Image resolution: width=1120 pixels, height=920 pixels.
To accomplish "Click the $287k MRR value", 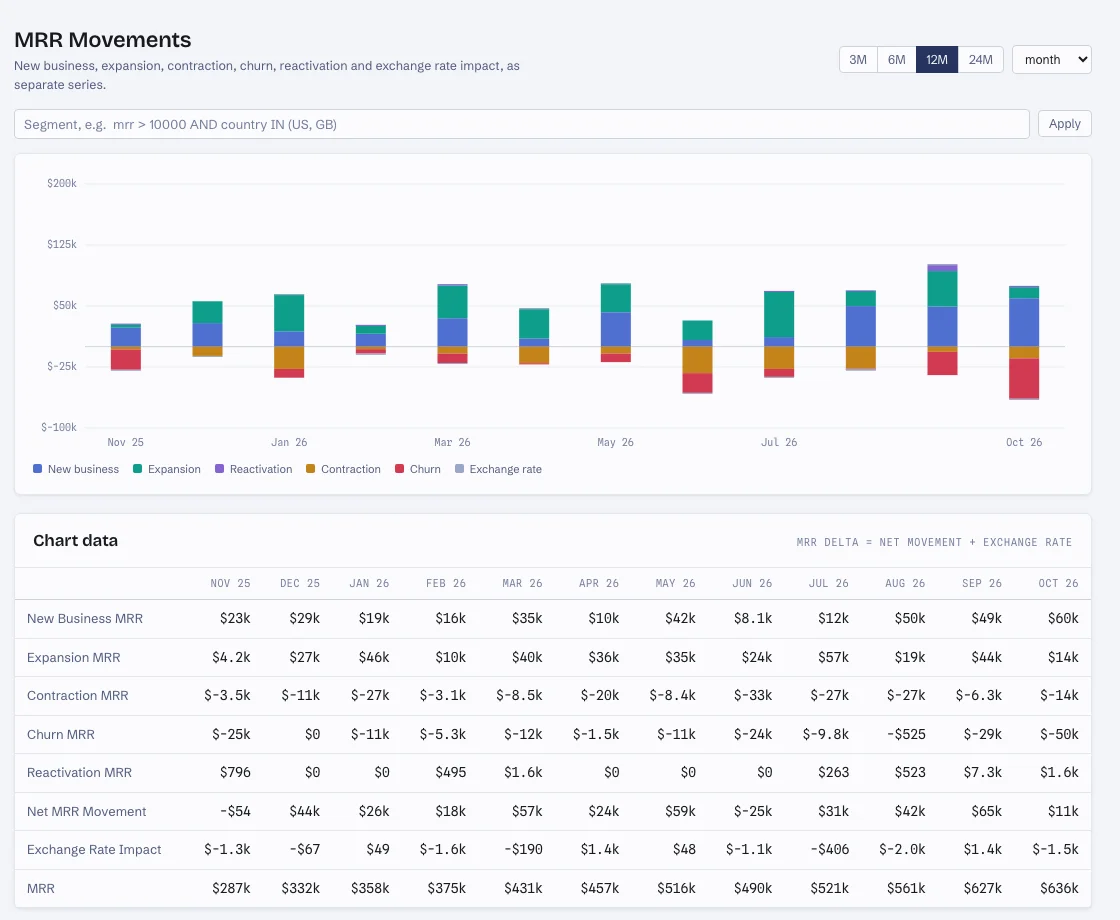I will (x=231, y=889).
